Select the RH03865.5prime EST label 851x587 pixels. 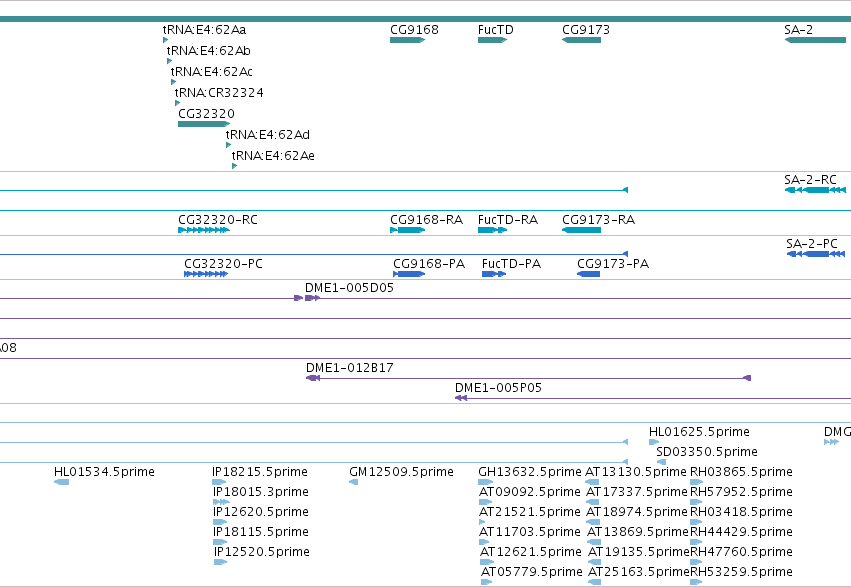point(741,473)
